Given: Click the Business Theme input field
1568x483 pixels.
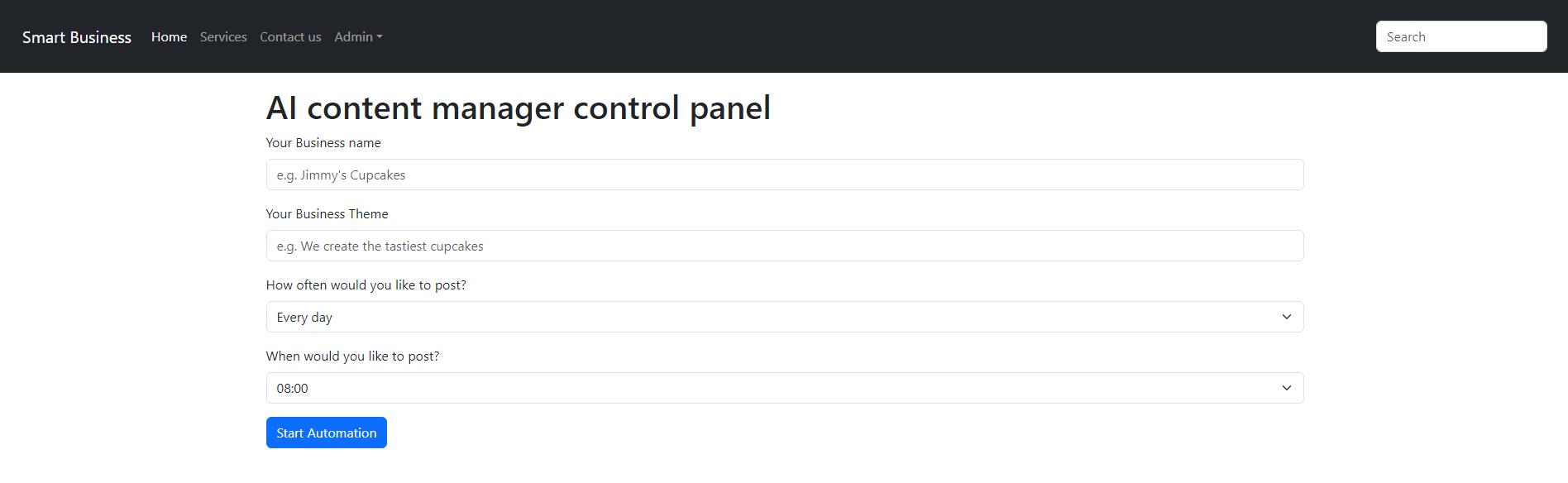Looking at the screenshot, I should point(784,246).
